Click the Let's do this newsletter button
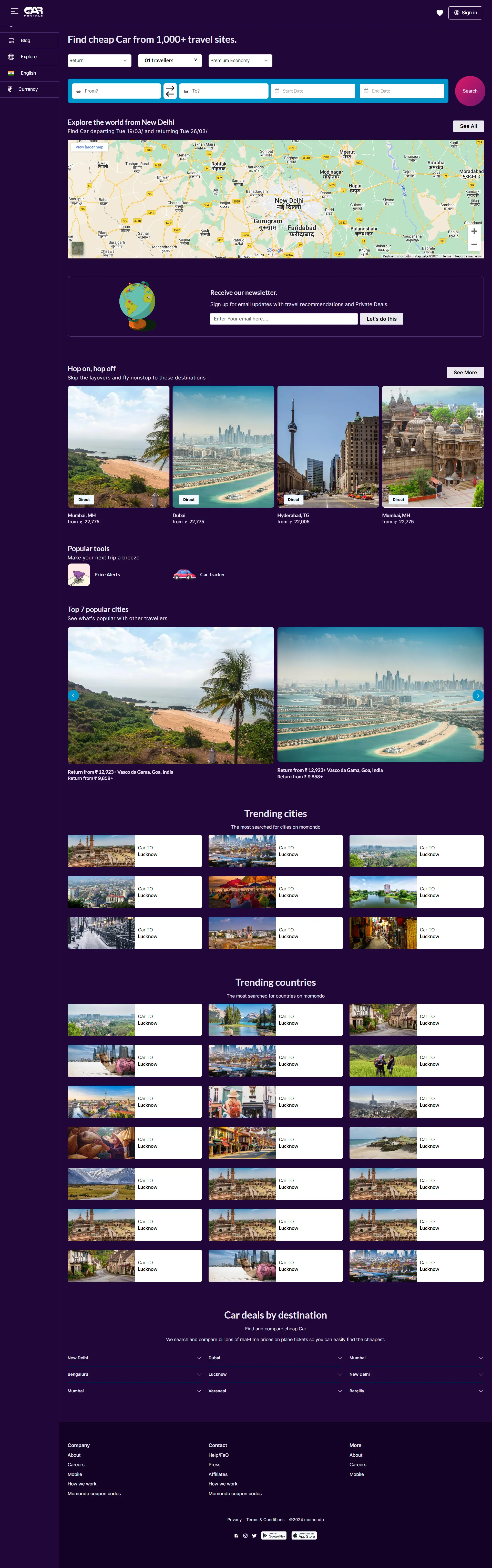This screenshot has height=1568, width=492. tap(381, 318)
